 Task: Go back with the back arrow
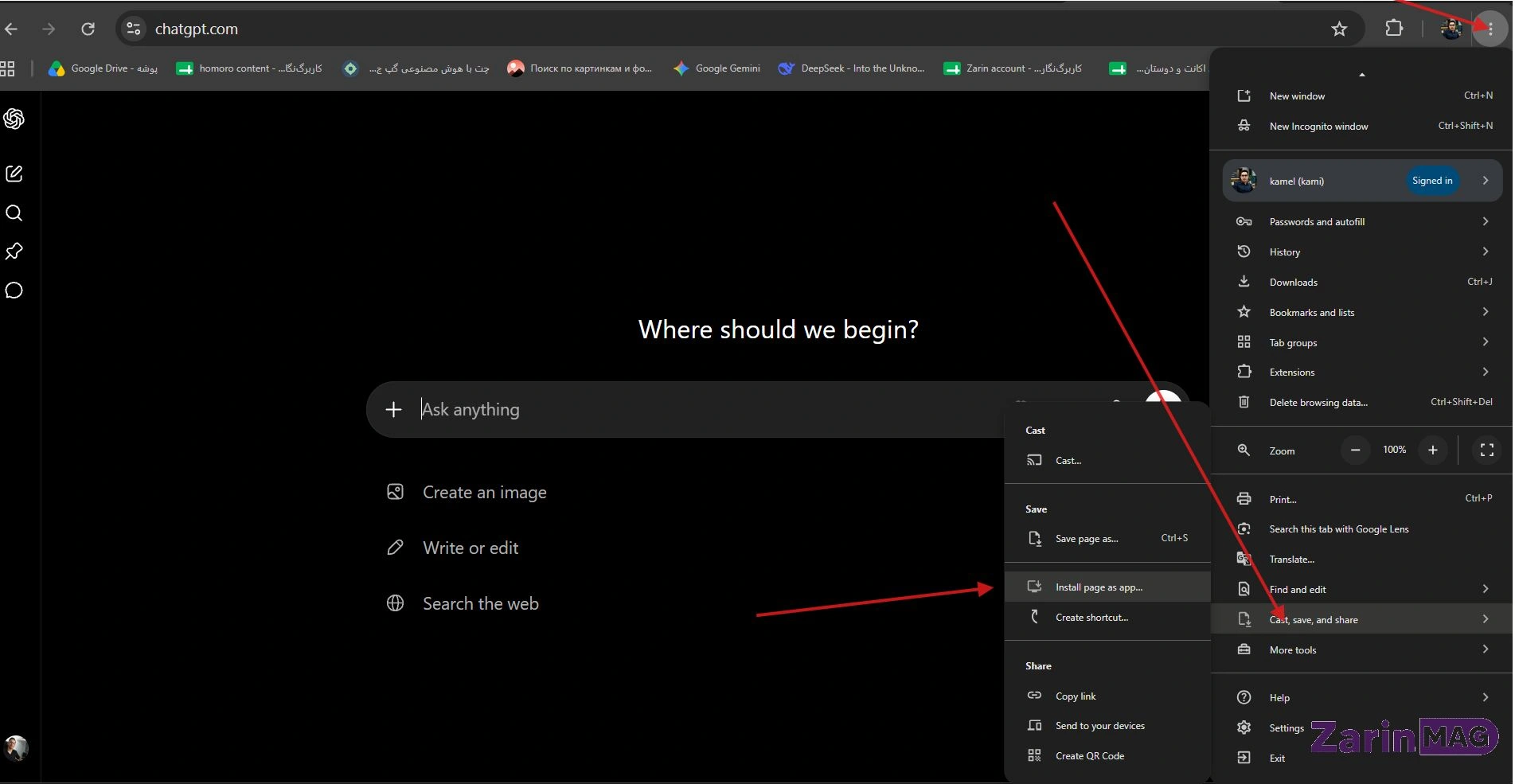pos(11,29)
